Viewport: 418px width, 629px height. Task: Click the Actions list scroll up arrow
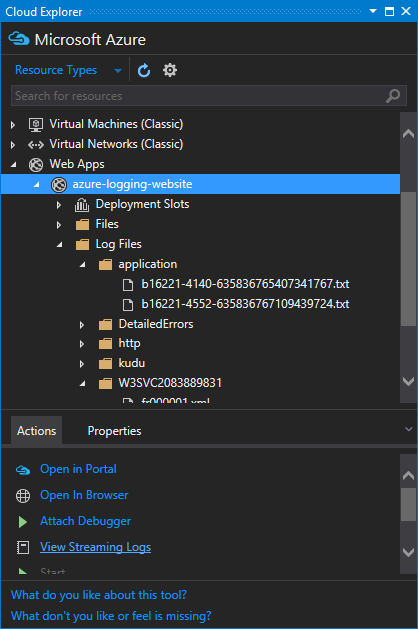[x=408, y=476]
